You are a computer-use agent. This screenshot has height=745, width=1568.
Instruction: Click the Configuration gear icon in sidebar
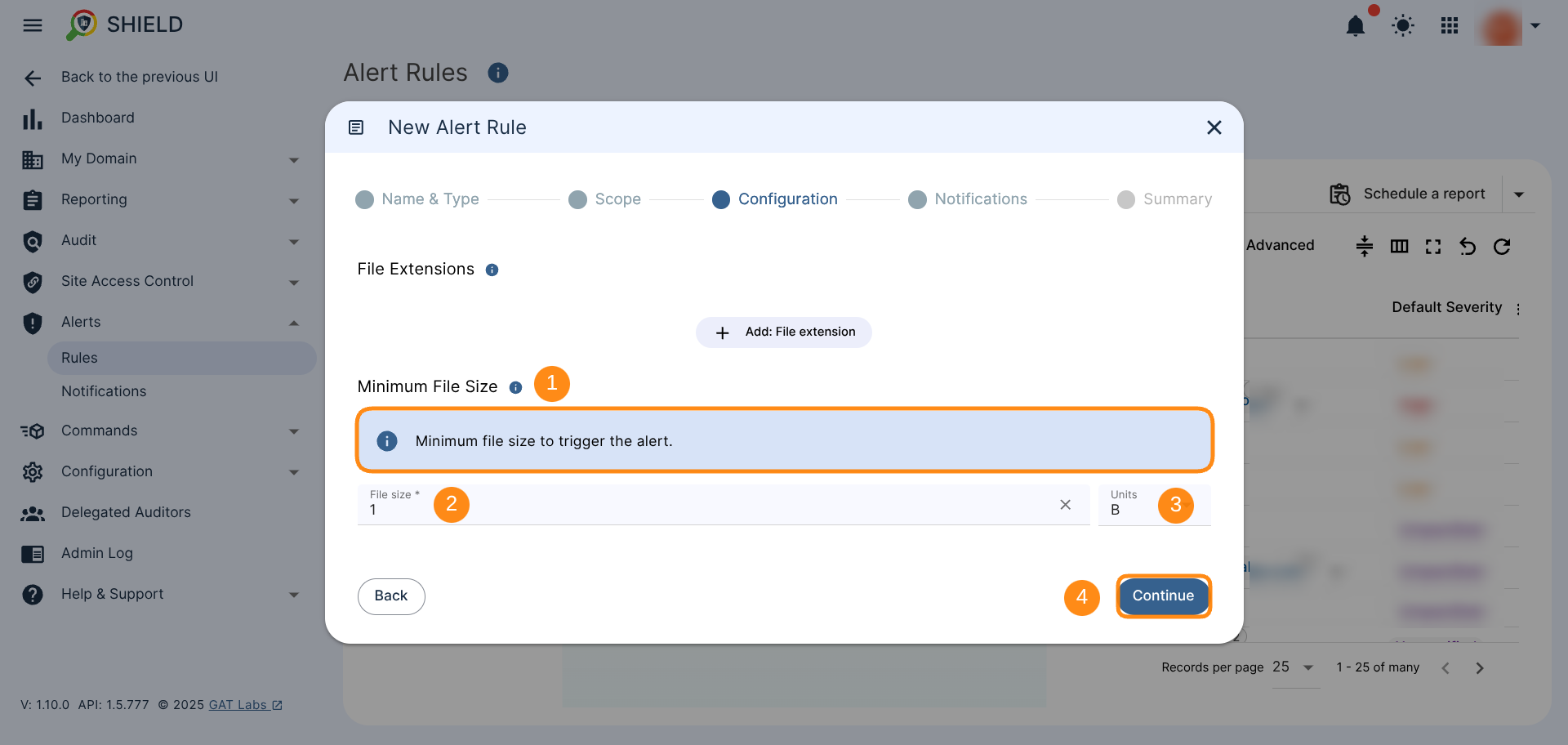click(33, 472)
